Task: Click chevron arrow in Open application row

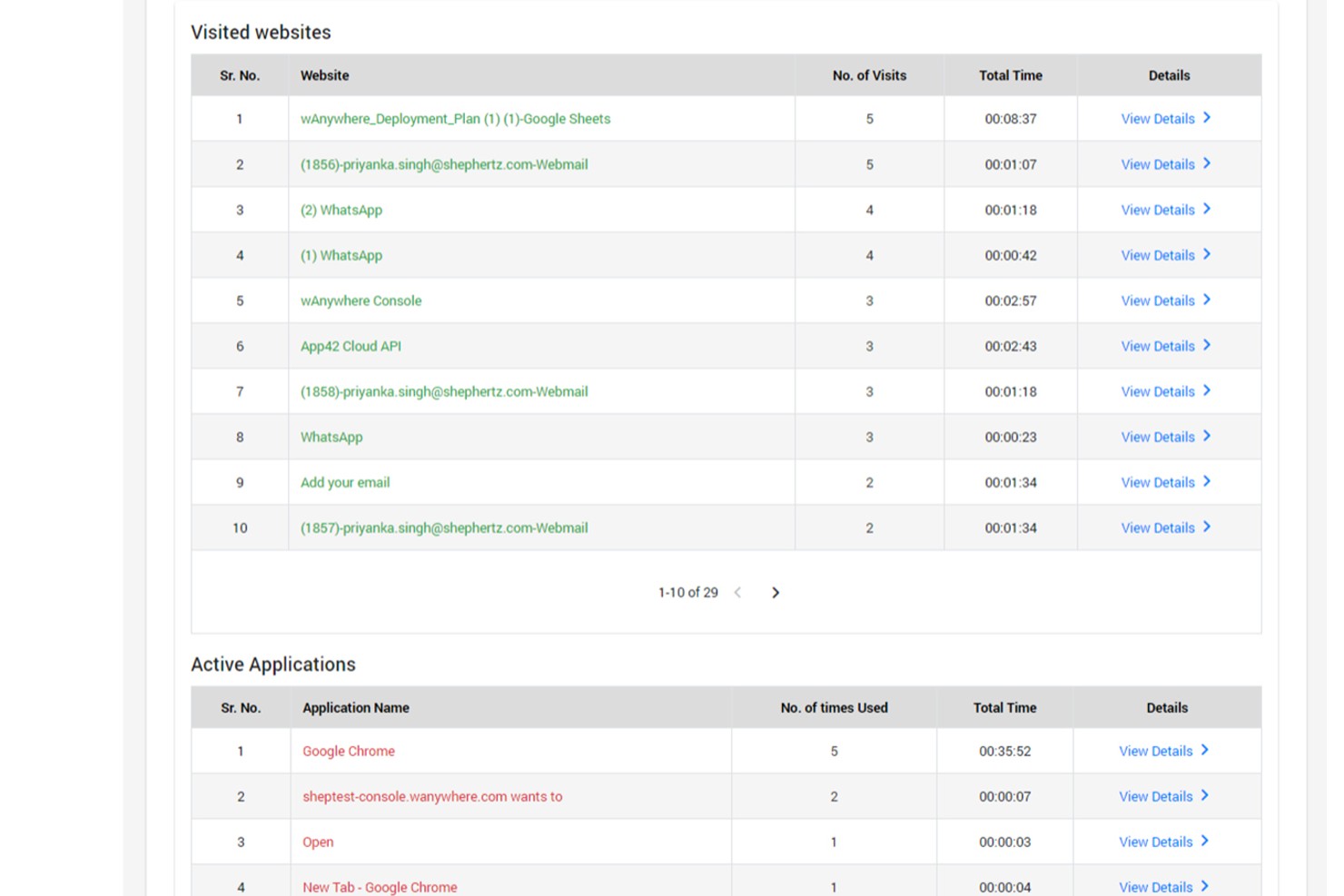Action: tap(1205, 841)
